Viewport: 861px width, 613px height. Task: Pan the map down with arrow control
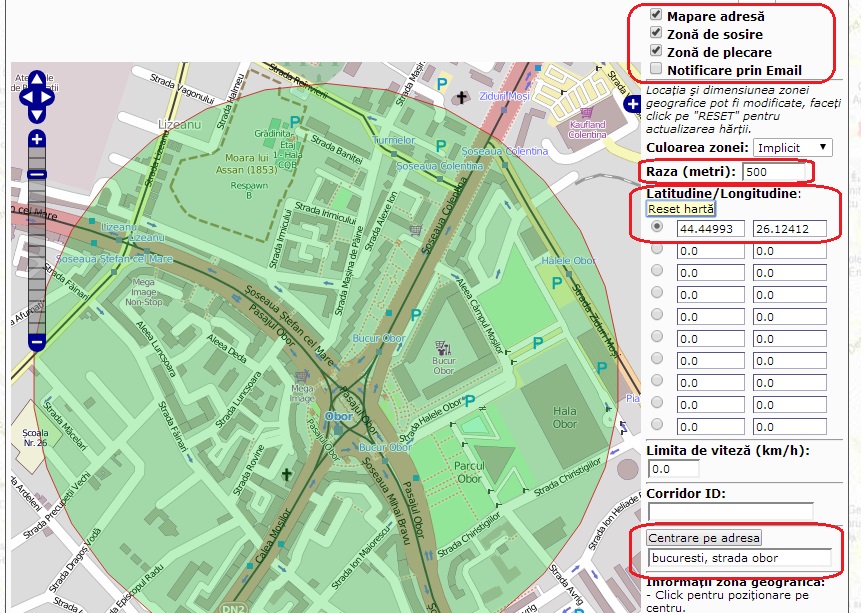37,114
